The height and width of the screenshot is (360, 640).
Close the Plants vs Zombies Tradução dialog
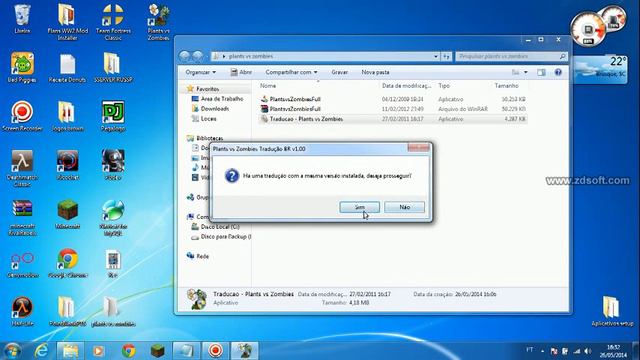(418, 148)
